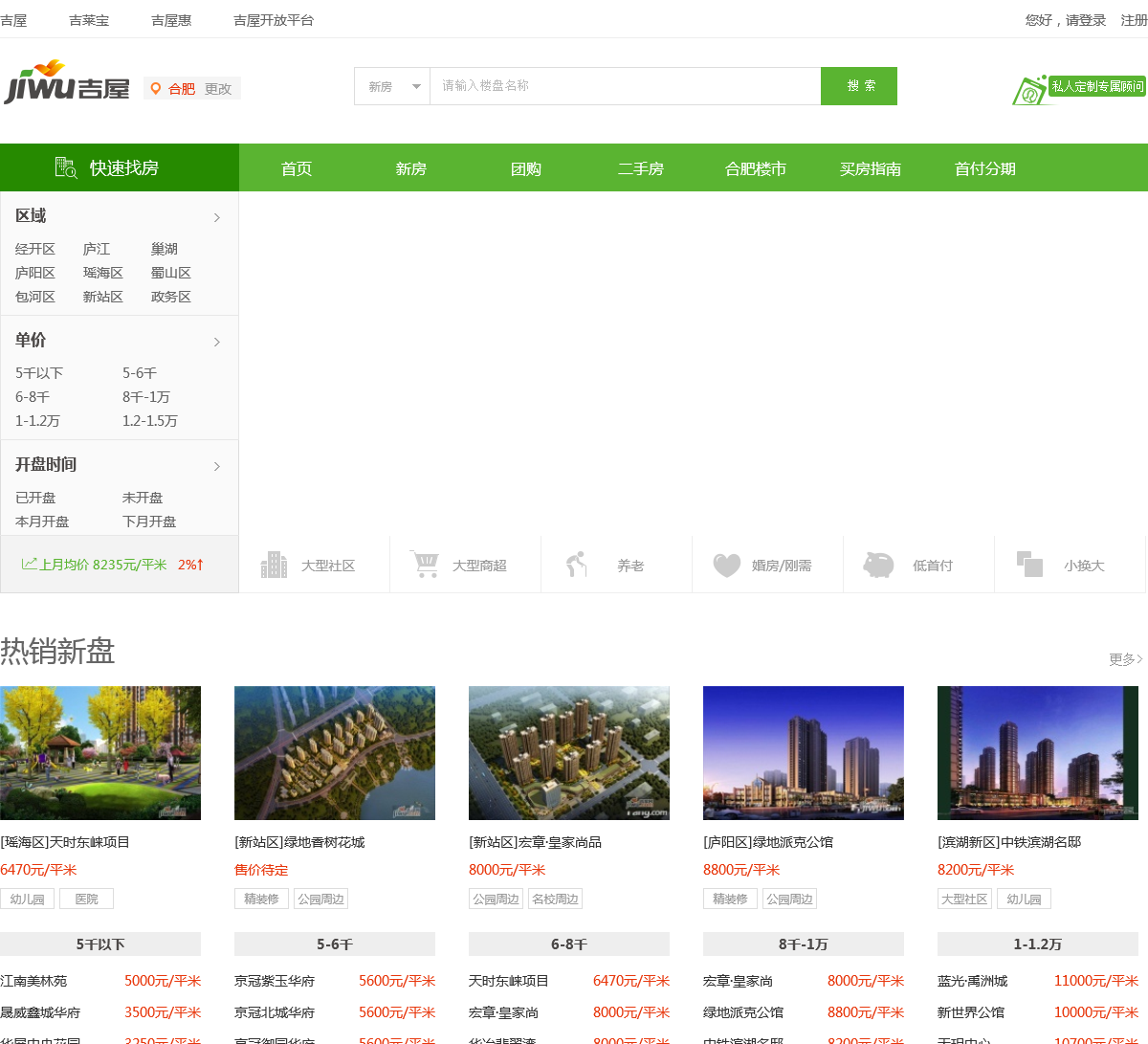Select the 小换大 squares icon
The width and height of the screenshot is (1148, 1044).
(x=1029, y=564)
